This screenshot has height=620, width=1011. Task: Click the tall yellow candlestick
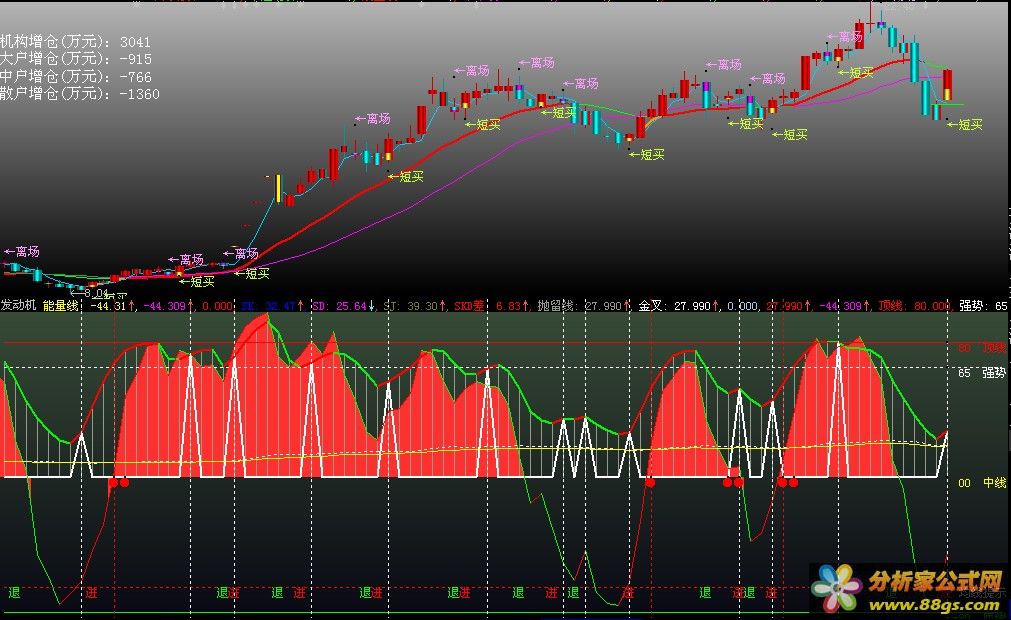click(279, 188)
